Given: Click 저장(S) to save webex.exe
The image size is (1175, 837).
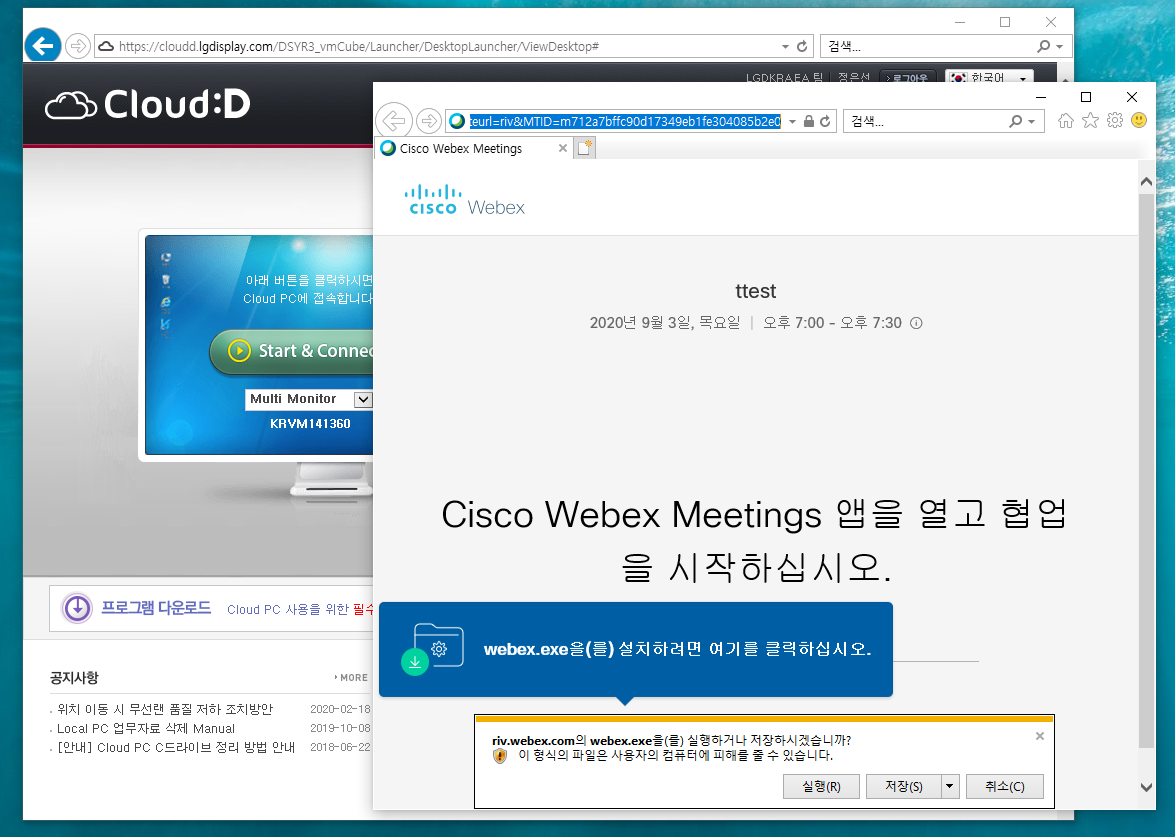Looking at the screenshot, I should point(904,786).
